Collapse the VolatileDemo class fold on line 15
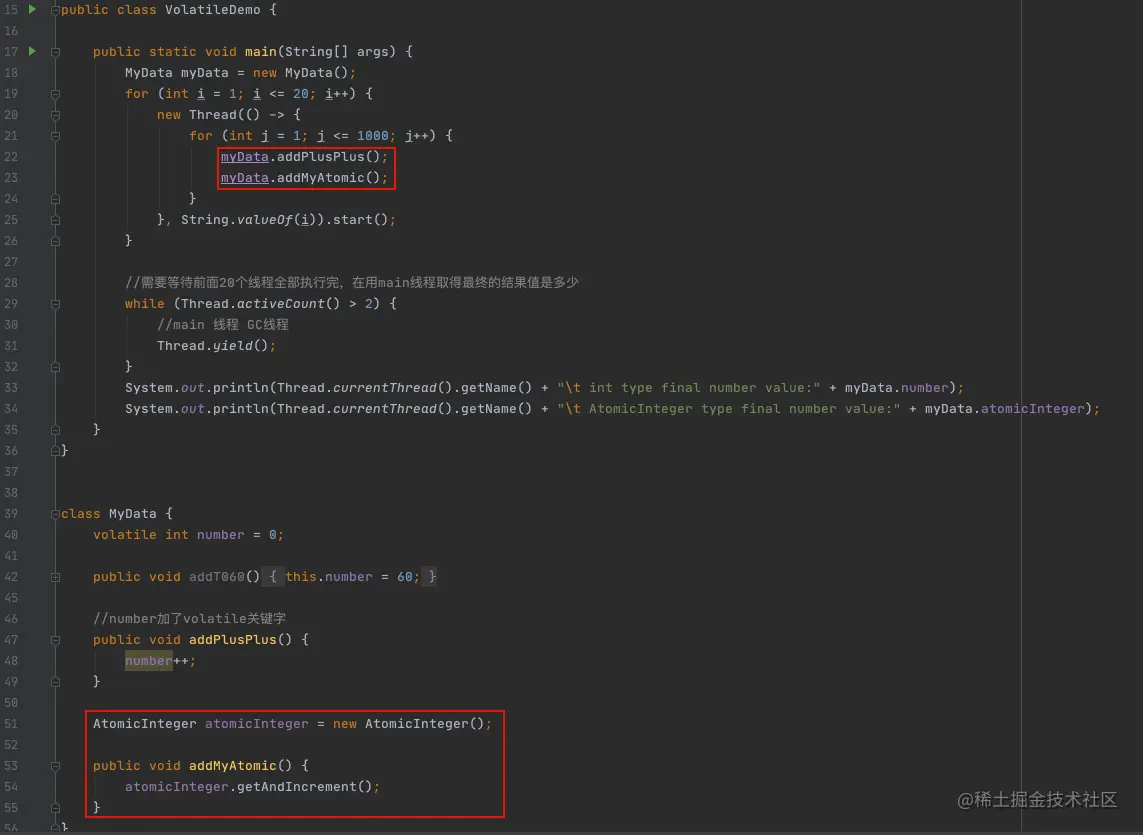This screenshot has width=1143, height=835. tap(55, 10)
